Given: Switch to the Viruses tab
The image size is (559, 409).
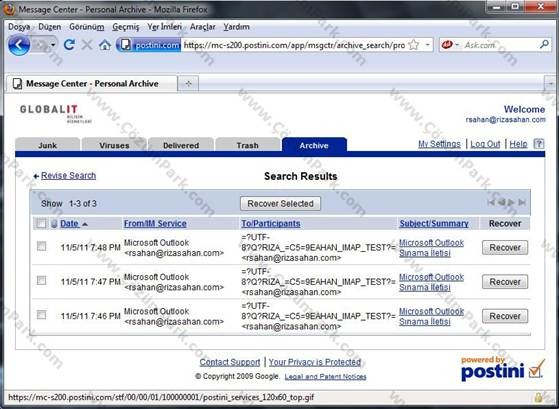Looking at the screenshot, I should coord(114,145).
